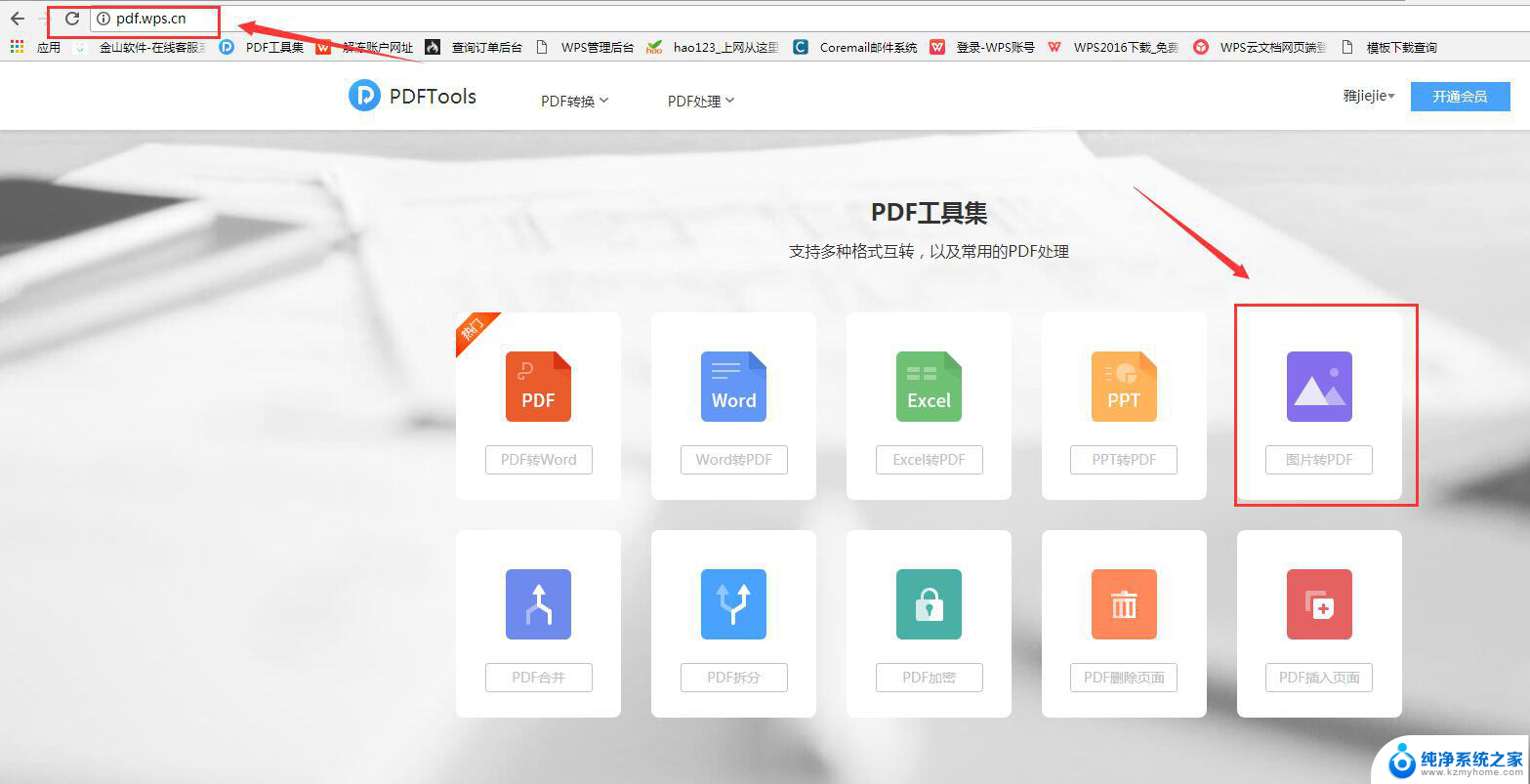
Task: Click the green padlock encrypt icon
Action: [929, 604]
